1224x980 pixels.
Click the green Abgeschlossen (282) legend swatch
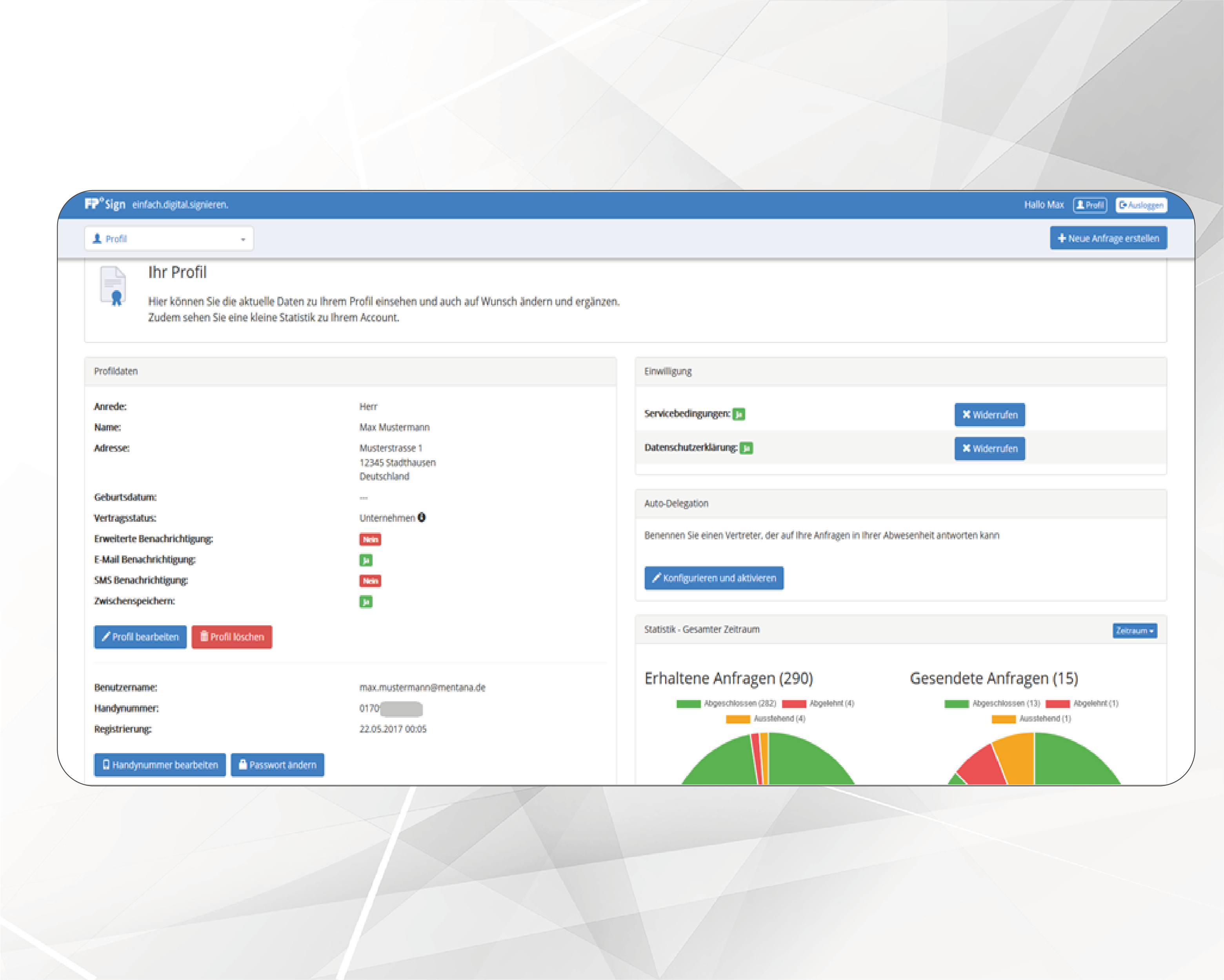[688, 704]
